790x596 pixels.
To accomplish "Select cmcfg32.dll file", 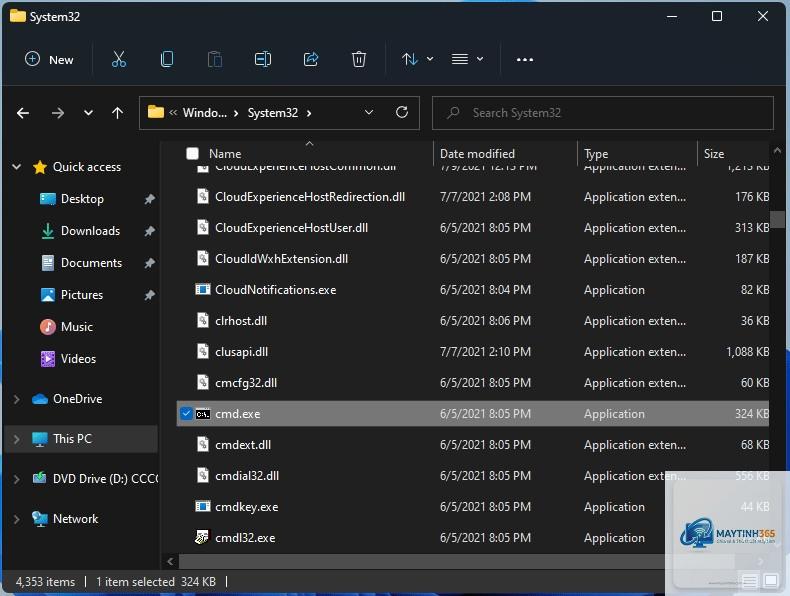I will (246, 383).
